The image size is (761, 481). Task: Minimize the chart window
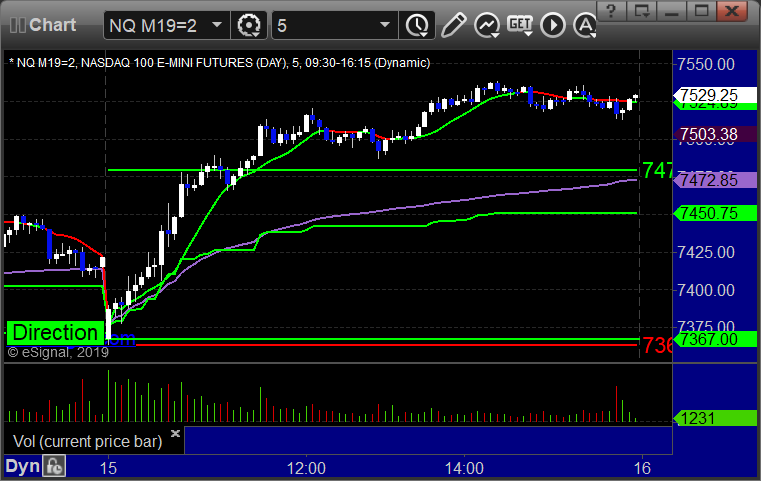click(672, 11)
